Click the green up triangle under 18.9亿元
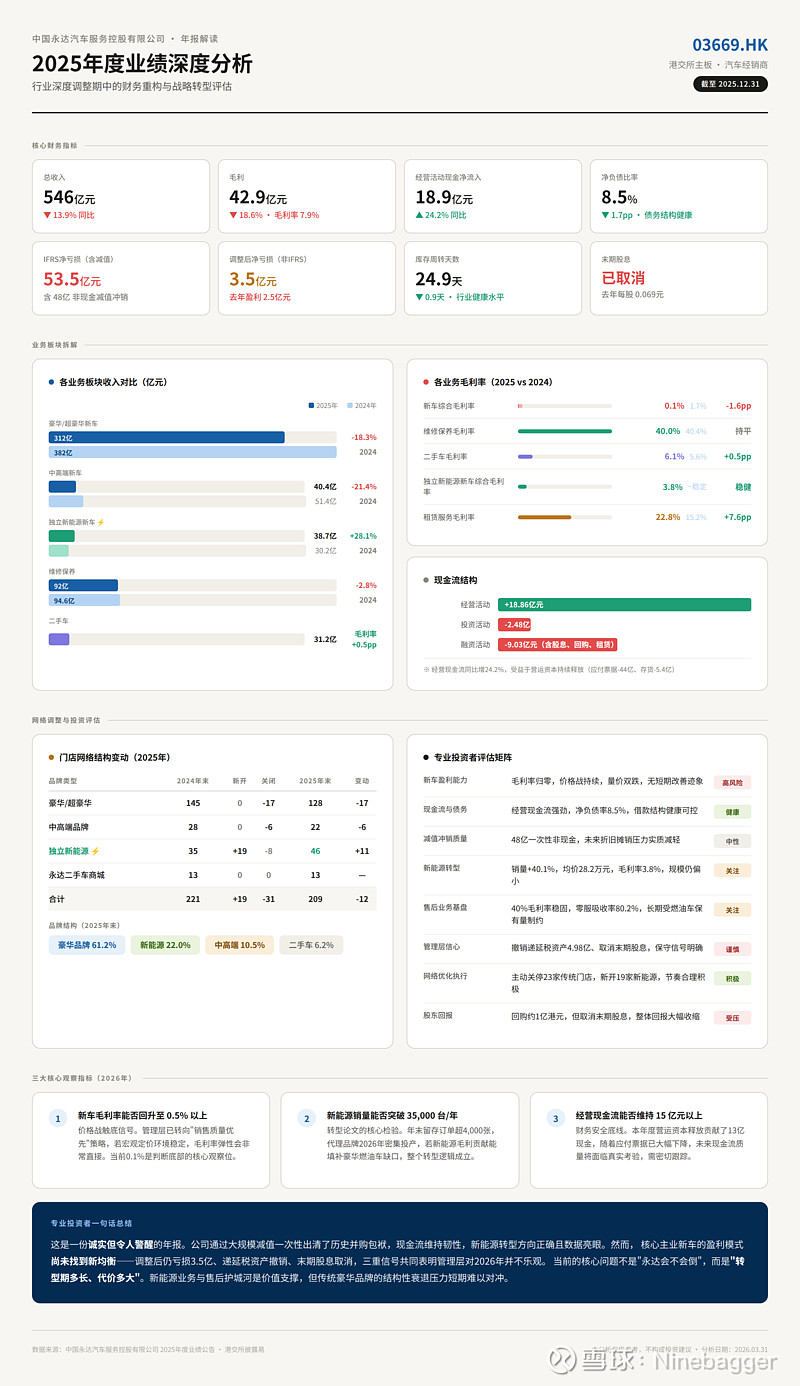This screenshot has height=1386, width=800. coord(419,215)
